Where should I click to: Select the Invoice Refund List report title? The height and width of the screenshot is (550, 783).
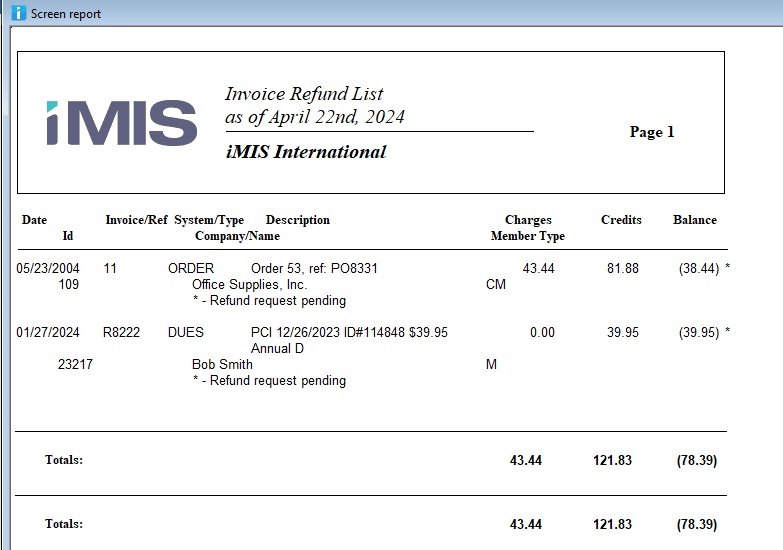304,94
